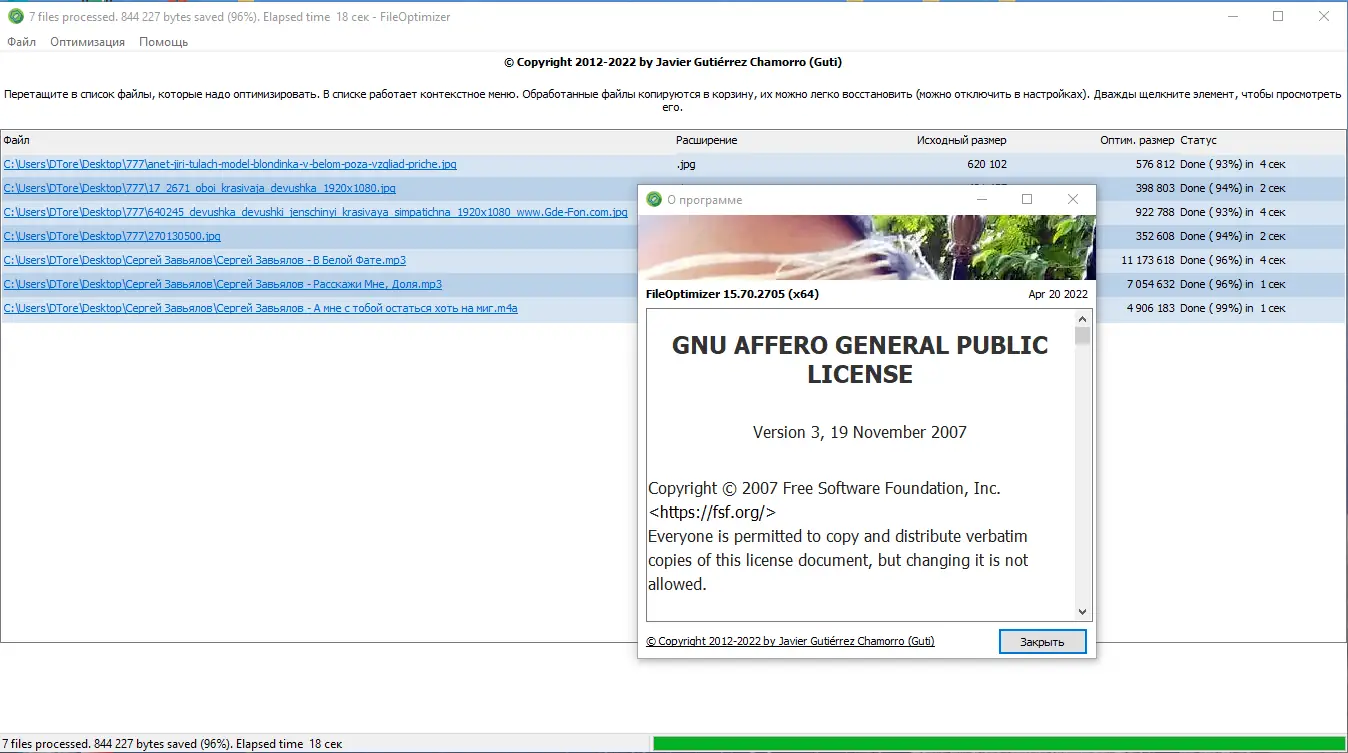Click the «FileOptimizer 15.70.2705 (x64)» version text
The image size is (1348, 753).
(733, 295)
